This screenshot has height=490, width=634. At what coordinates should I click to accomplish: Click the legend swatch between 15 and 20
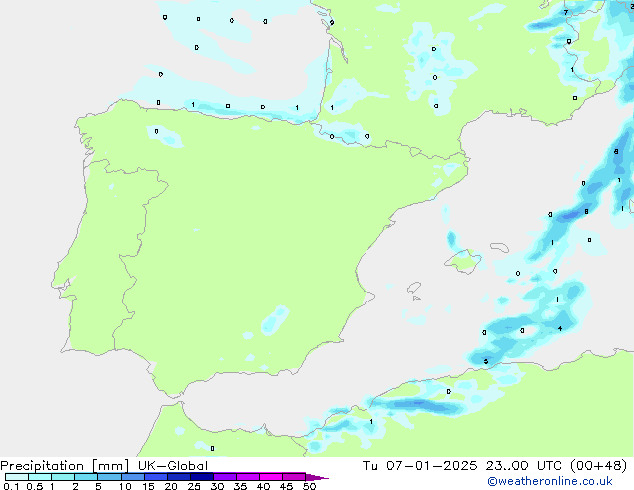point(156,477)
